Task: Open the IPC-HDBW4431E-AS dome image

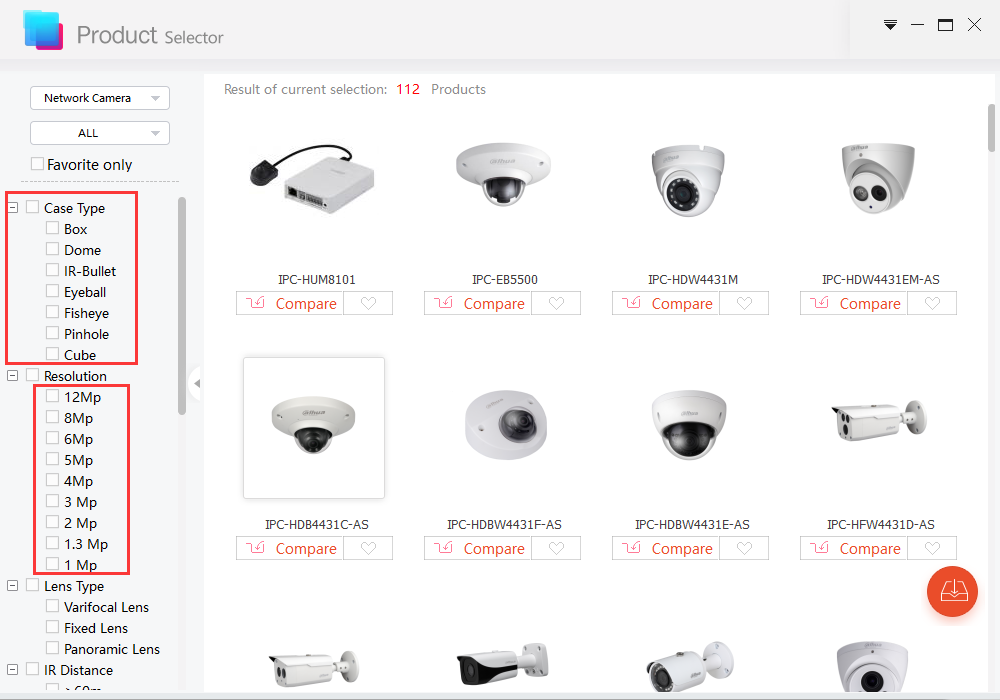Action: pos(689,425)
